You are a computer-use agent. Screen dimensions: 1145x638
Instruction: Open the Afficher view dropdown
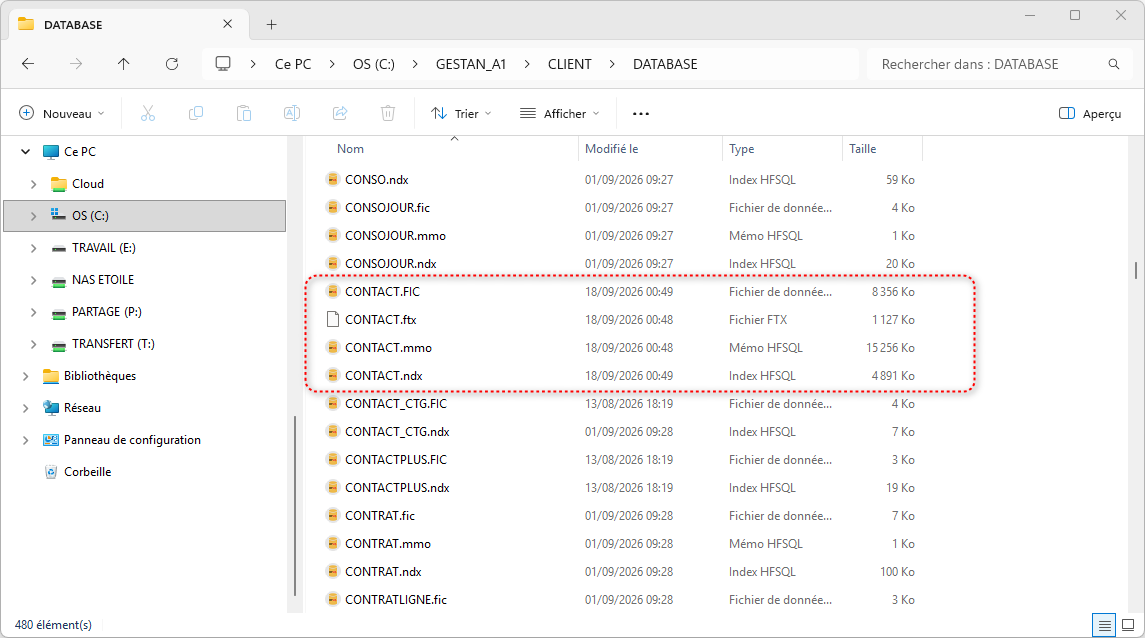click(x=559, y=113)
